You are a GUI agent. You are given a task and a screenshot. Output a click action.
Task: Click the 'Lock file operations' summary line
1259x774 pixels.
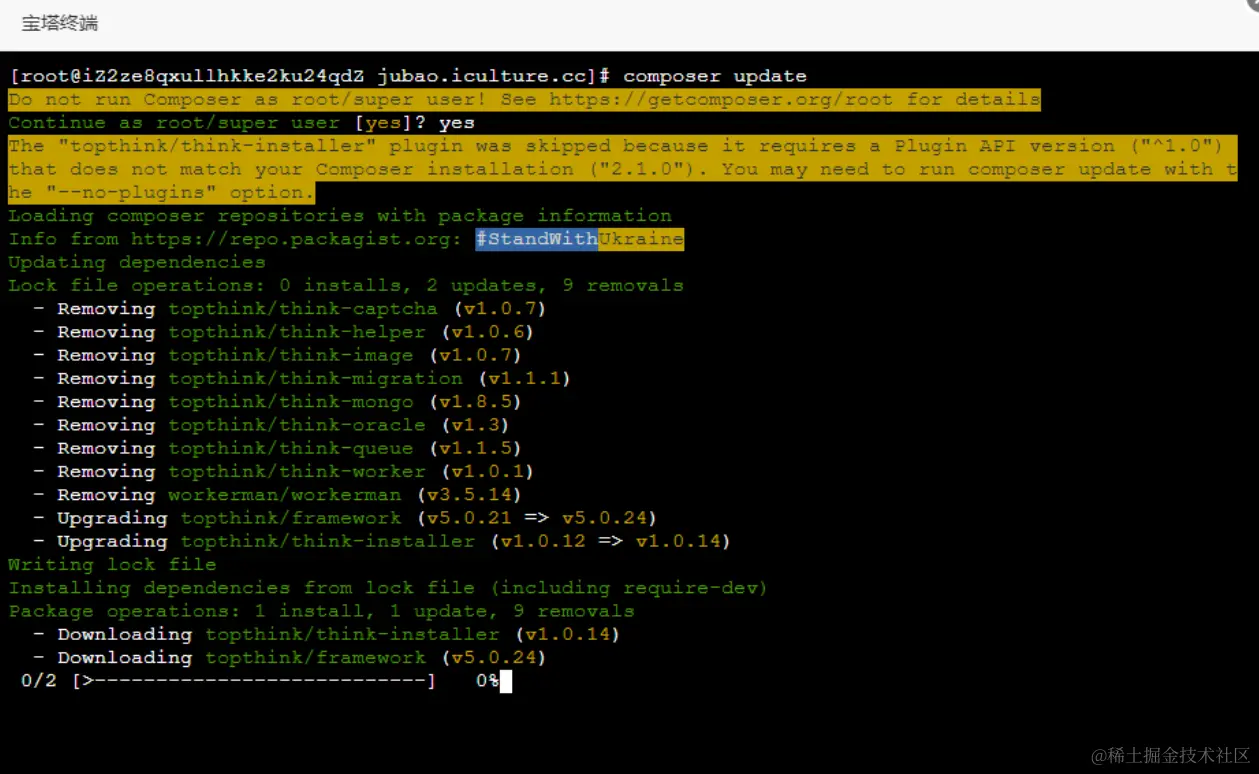[x=346, y=285]
